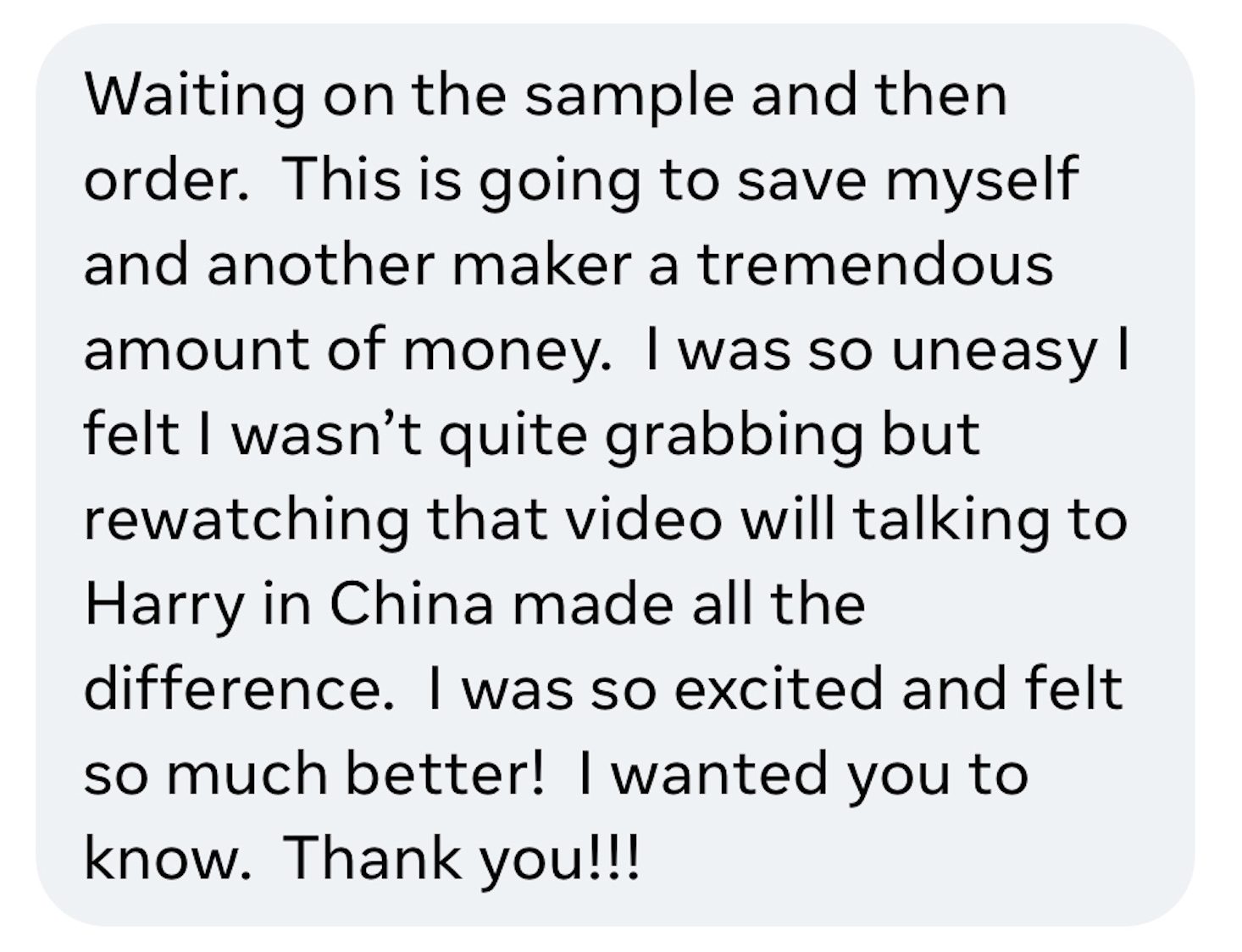Click the word "maker" in the message

coord(543,264)
